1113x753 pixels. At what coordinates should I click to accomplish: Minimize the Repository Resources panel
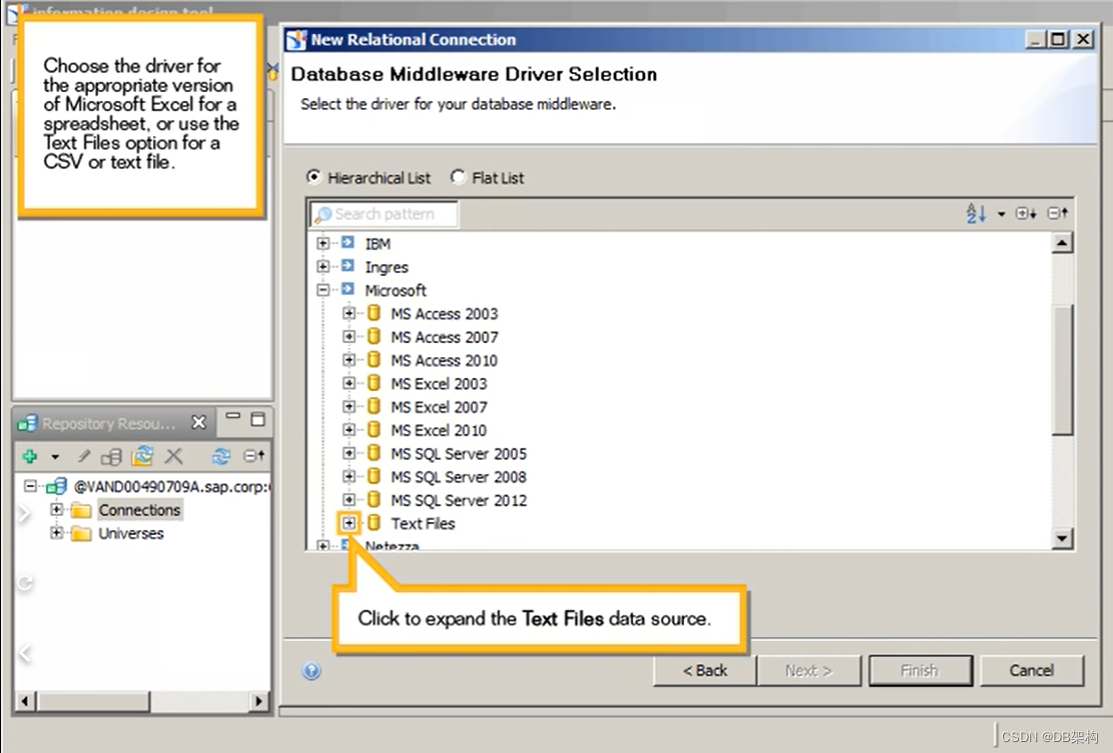point(233,418)
